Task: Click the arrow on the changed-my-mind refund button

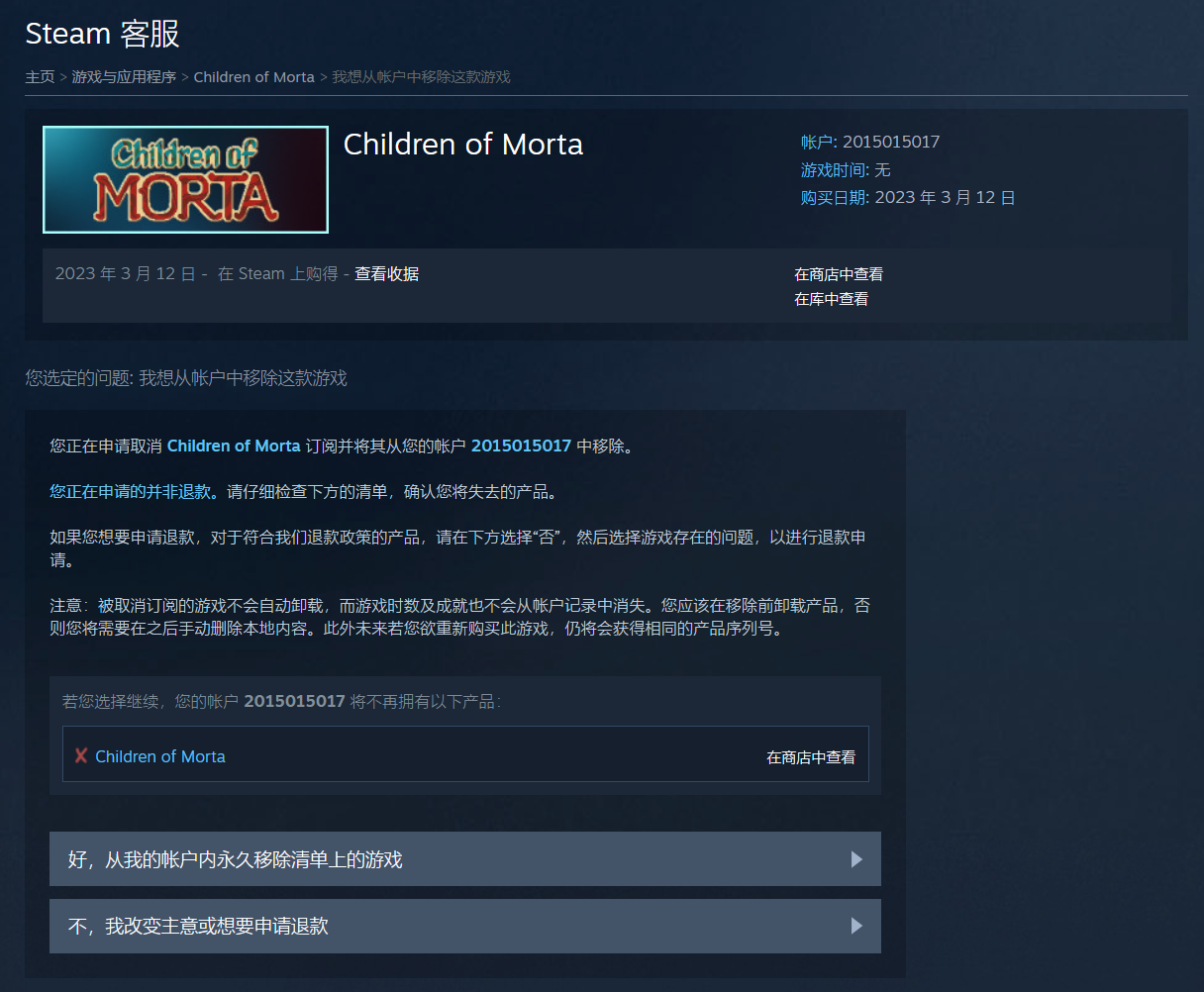Action: 856,927
